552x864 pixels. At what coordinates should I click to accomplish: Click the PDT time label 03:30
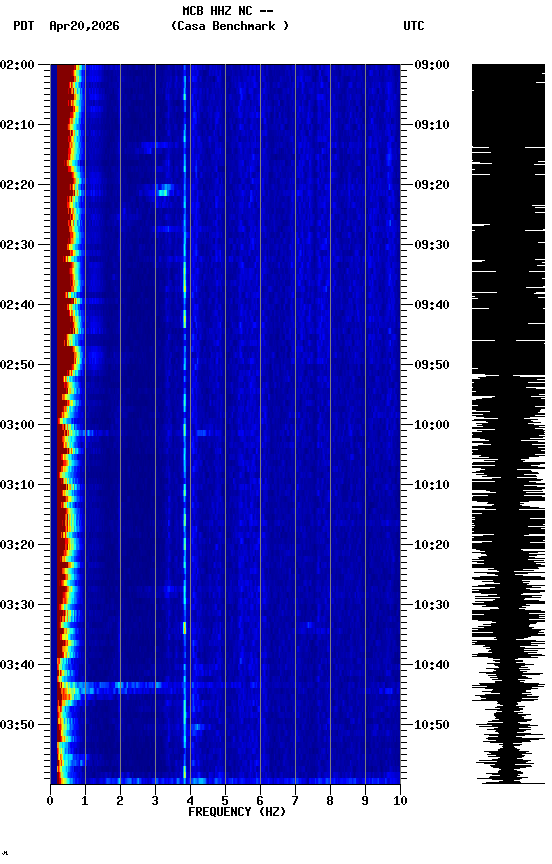(x=17, y=606)
